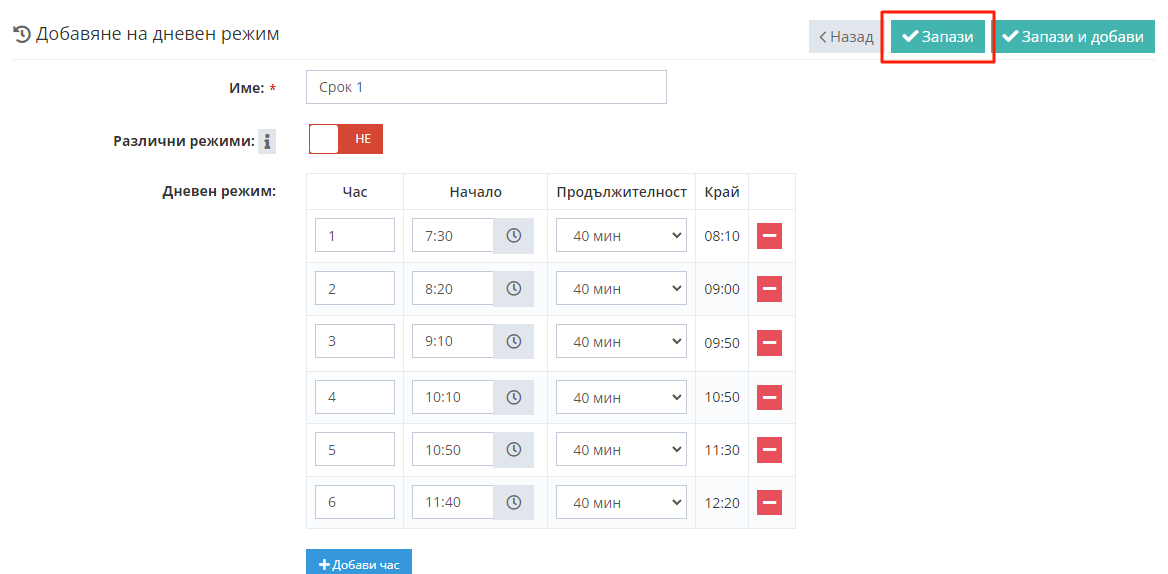This screenshot has height=574, width=1168.
Task: Change duration dropdown in hour 6 row
Action: click(621, 502)
